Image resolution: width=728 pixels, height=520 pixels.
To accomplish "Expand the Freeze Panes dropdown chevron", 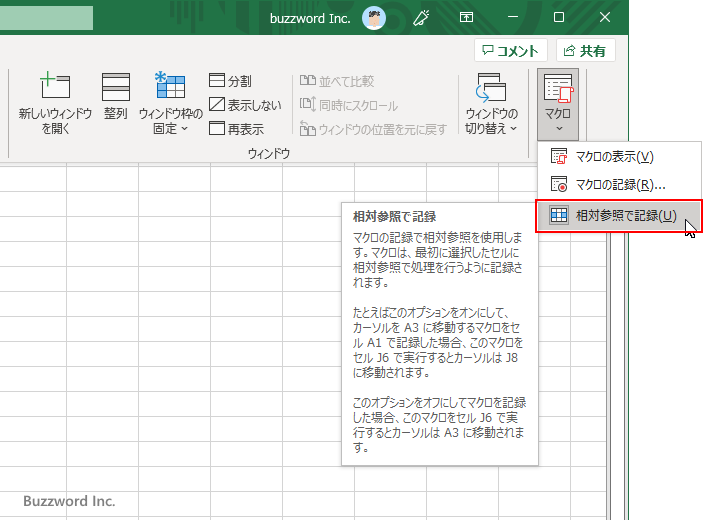I will point(185,129).
